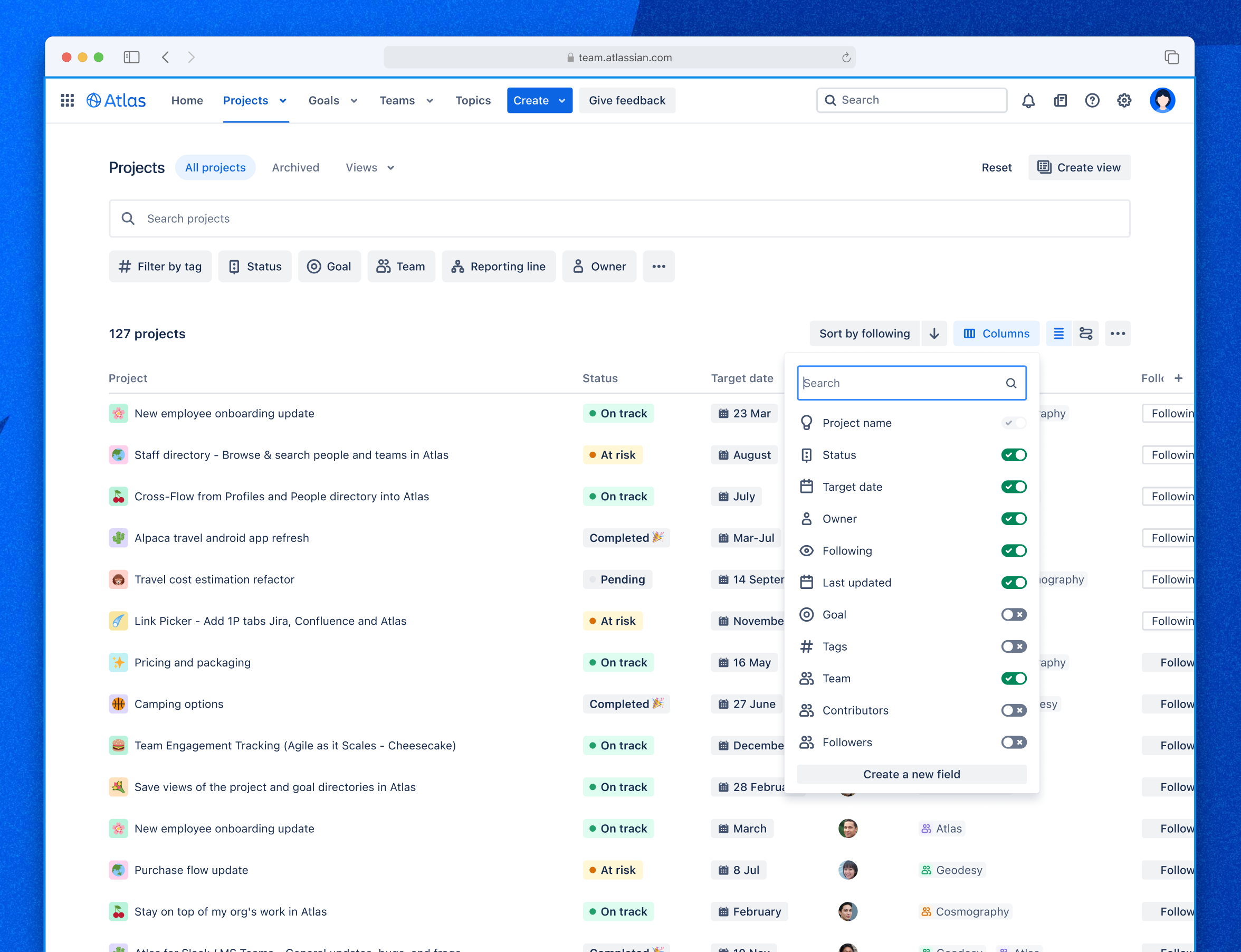Open the Topics navigation item
This screenshot has height=952, width=1241.
click(473, 100)
